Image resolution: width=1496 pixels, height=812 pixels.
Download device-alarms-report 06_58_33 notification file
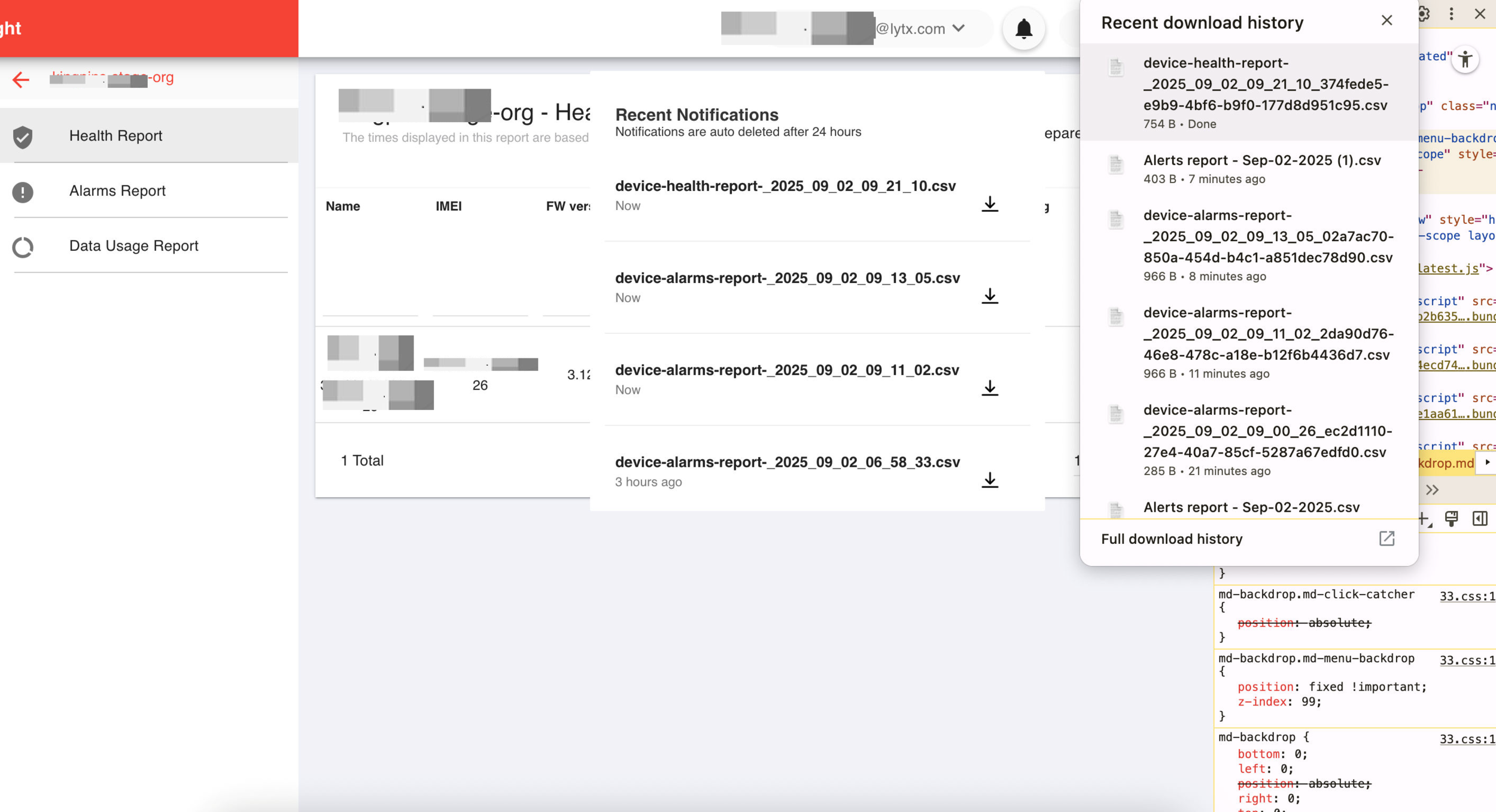pyautogui.click(x=989, y=480)
